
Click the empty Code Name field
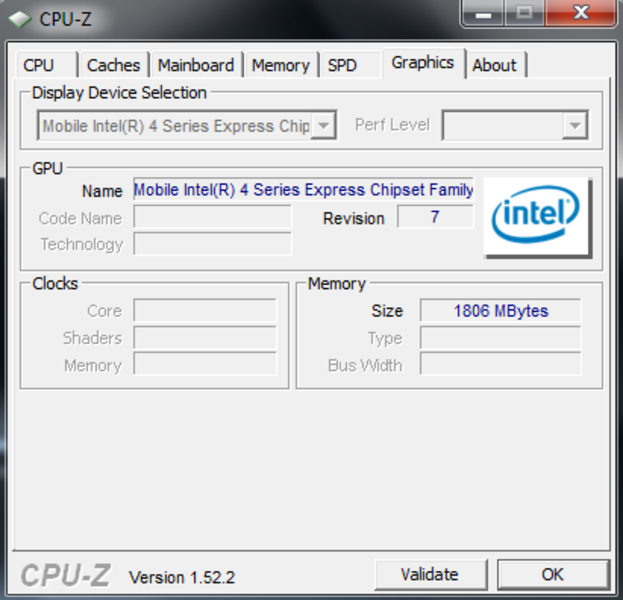[x=213, y=217]
